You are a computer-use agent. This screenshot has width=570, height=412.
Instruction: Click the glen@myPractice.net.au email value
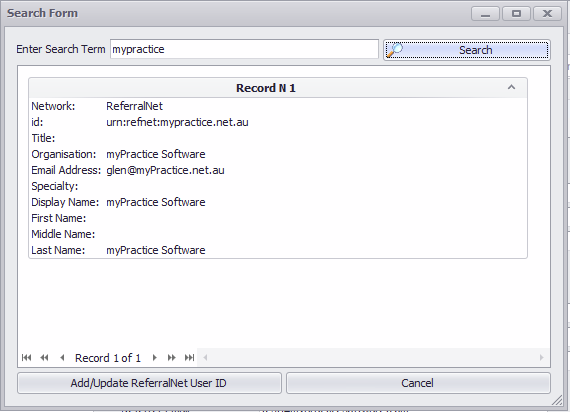tap(165, 170)
